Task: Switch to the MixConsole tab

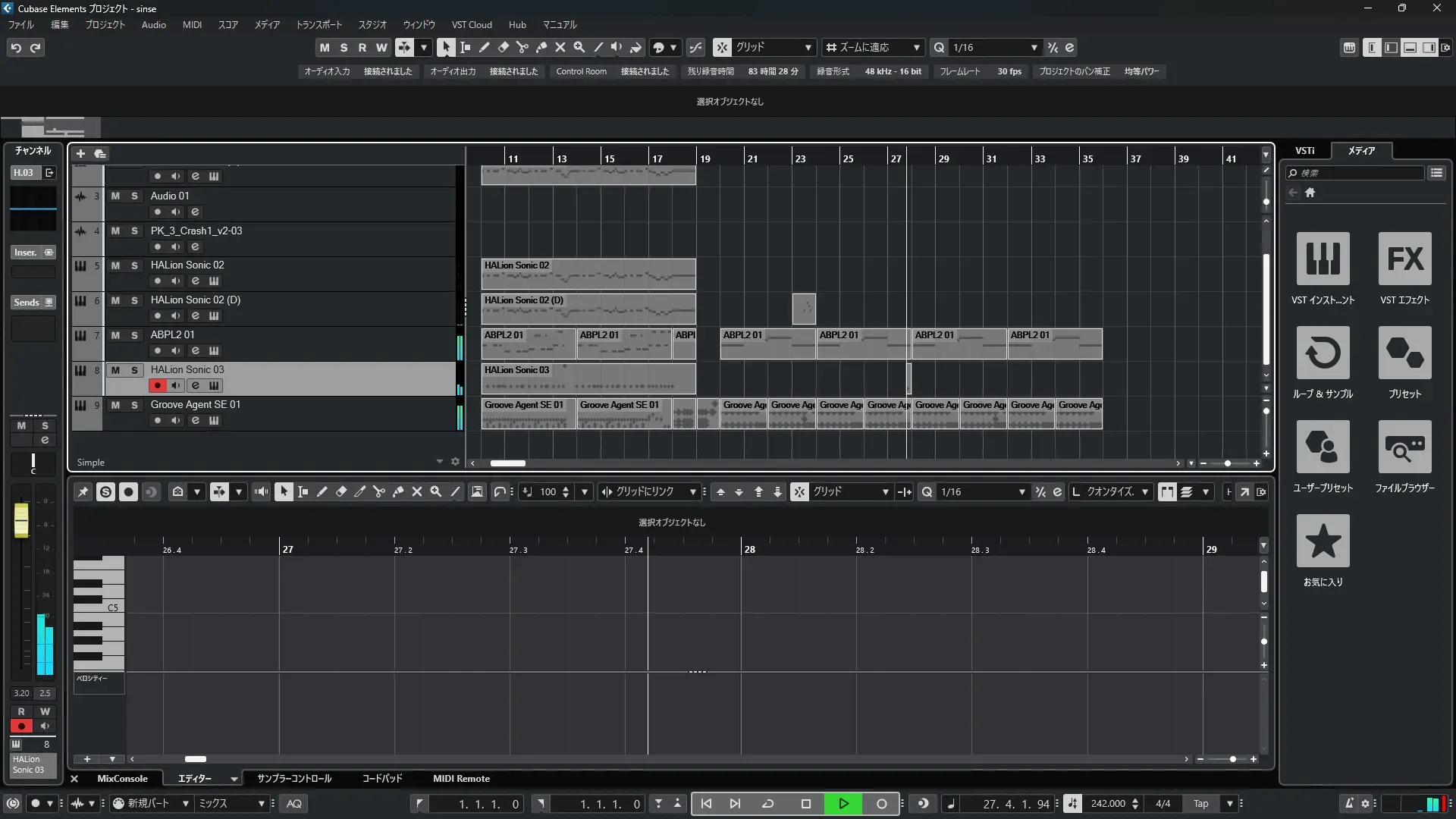Action: 122,779
